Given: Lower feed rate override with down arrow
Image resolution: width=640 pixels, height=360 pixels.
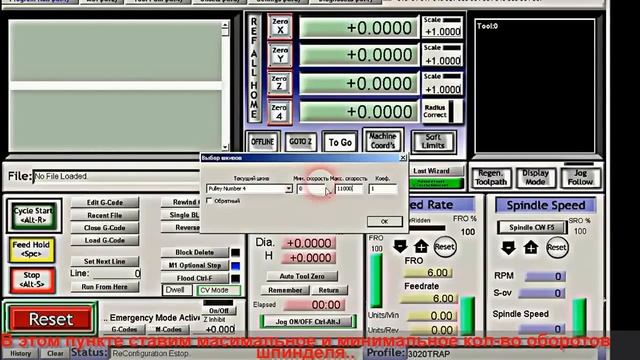Looking at the screenshot, I should pos(400,246).
